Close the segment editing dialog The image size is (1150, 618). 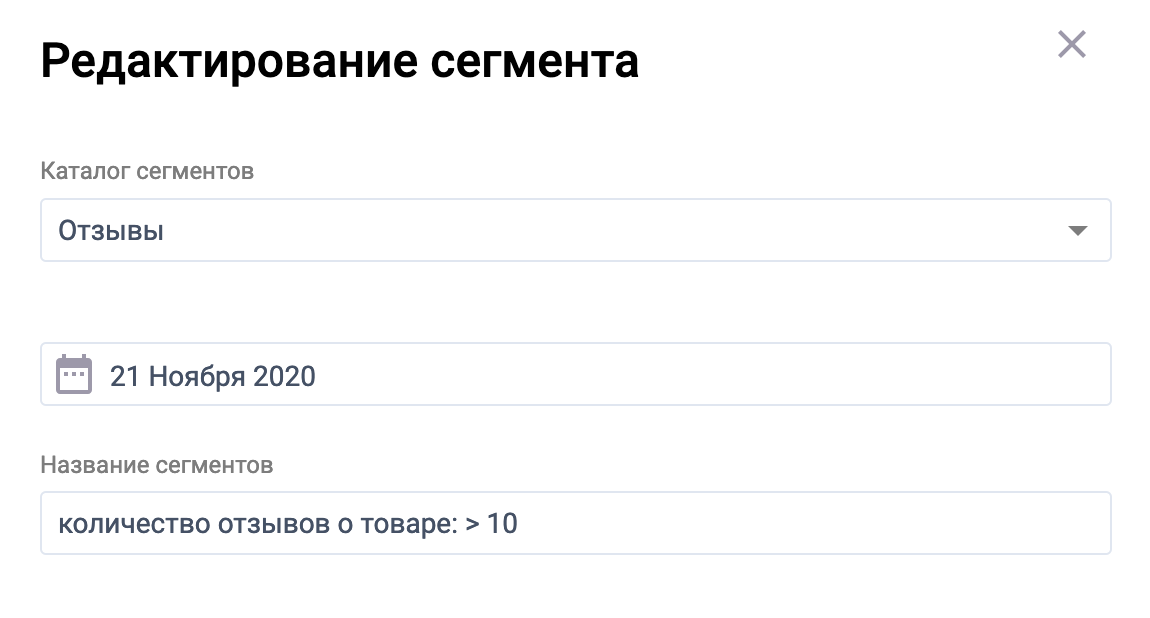click(1072, 45)
